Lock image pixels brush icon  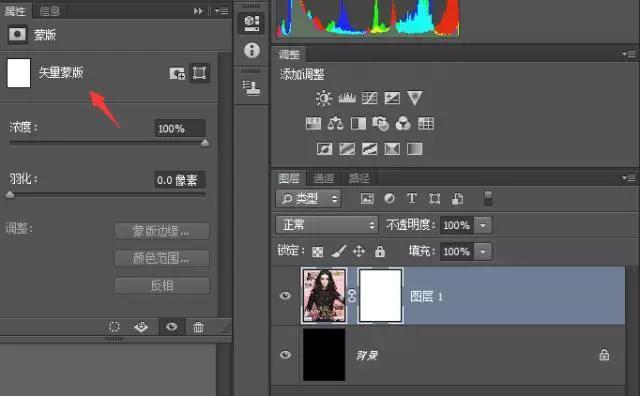(x=339, y=251)
